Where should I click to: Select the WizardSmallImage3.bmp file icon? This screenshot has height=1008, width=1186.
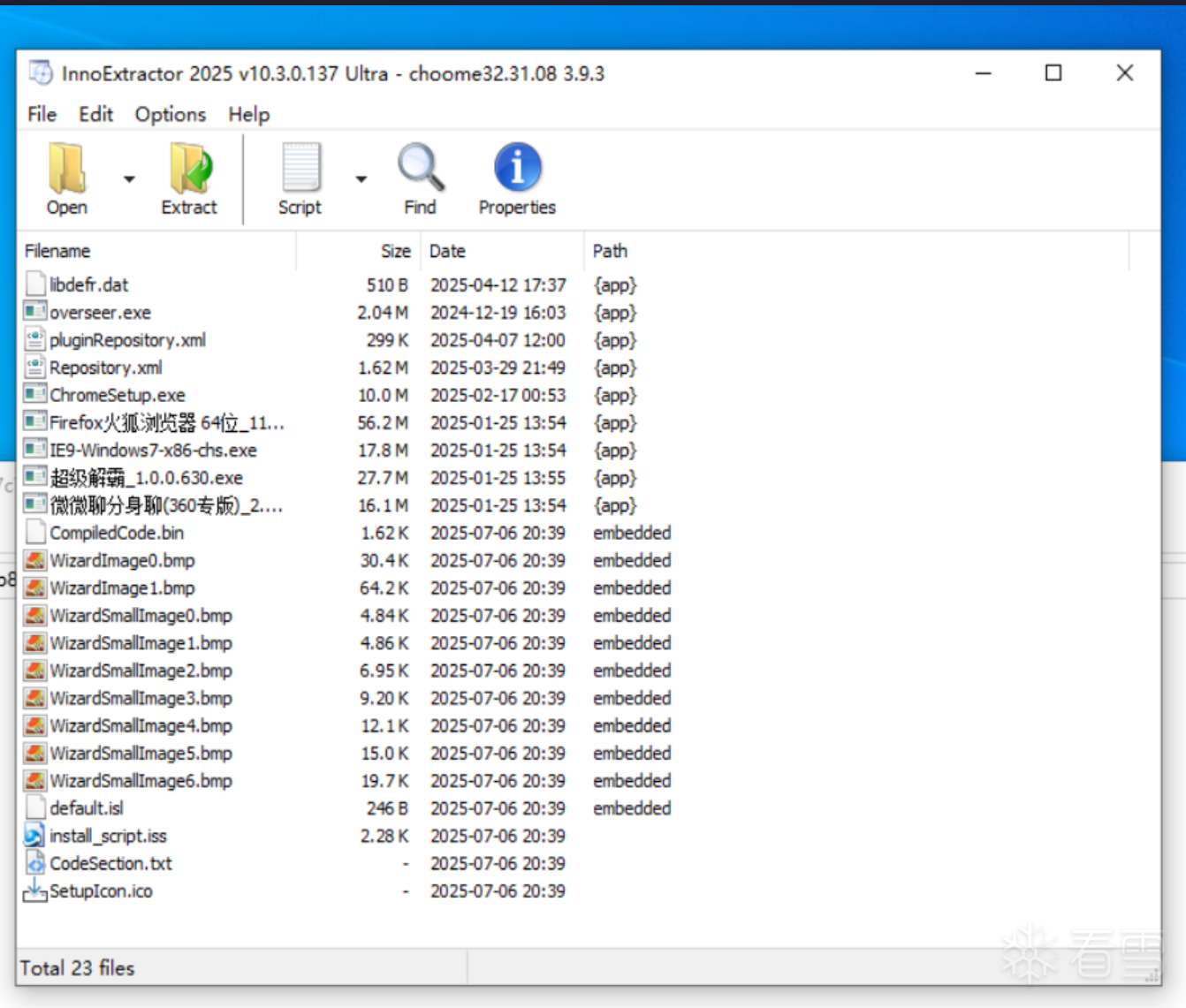tap(35, 698)
